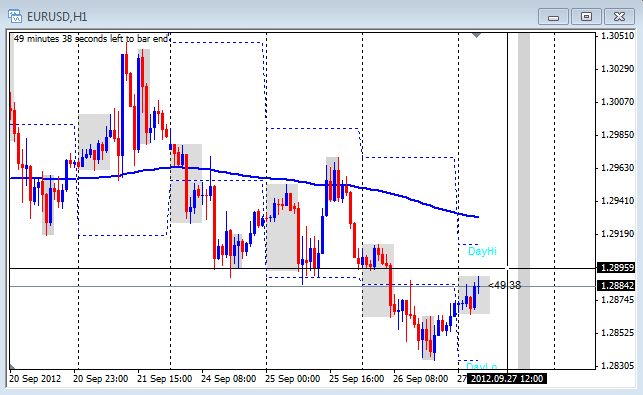Click the 20 Sep 2012 time axis label
The width and height of the screenshot is (643, 395).
pos(35,378)
